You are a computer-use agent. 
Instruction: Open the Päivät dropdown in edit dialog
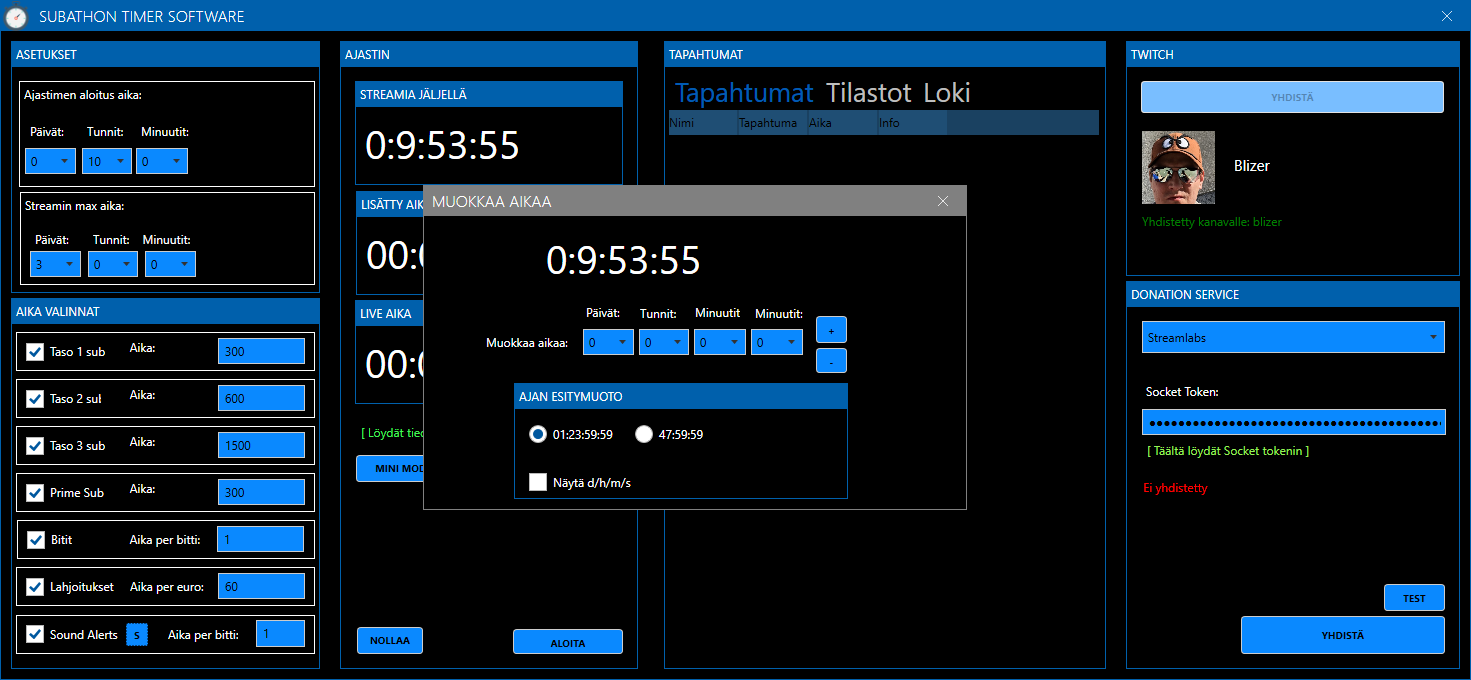[608, 343]
